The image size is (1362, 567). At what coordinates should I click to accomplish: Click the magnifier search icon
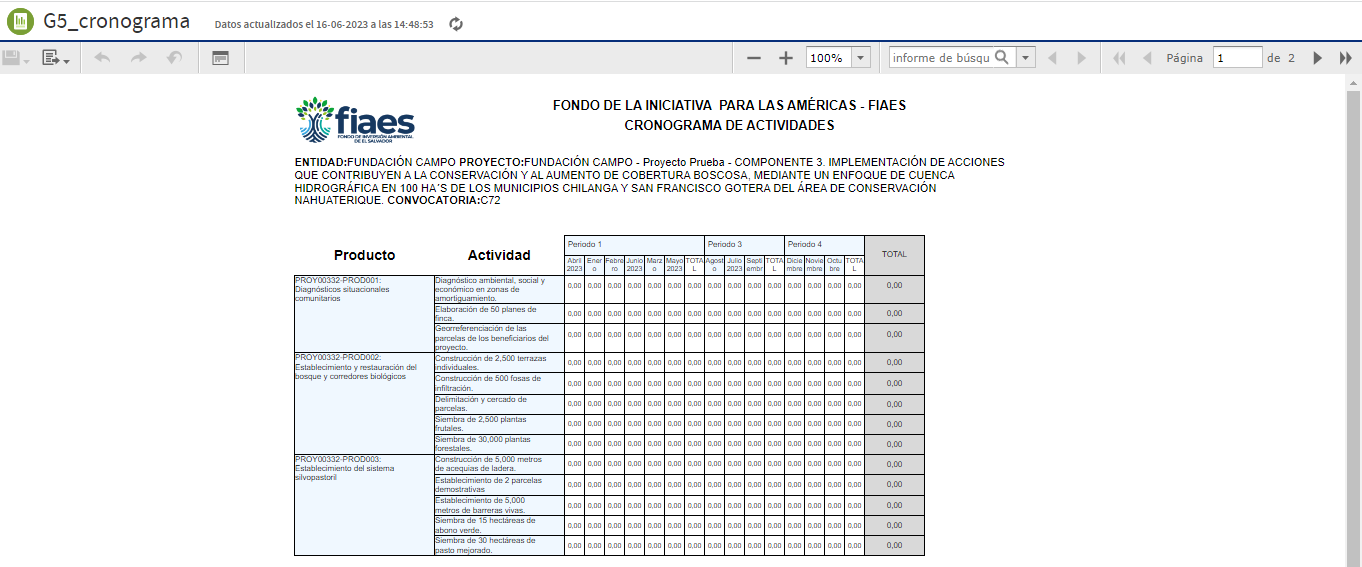pyautogui.click(x=1001, y=57)
